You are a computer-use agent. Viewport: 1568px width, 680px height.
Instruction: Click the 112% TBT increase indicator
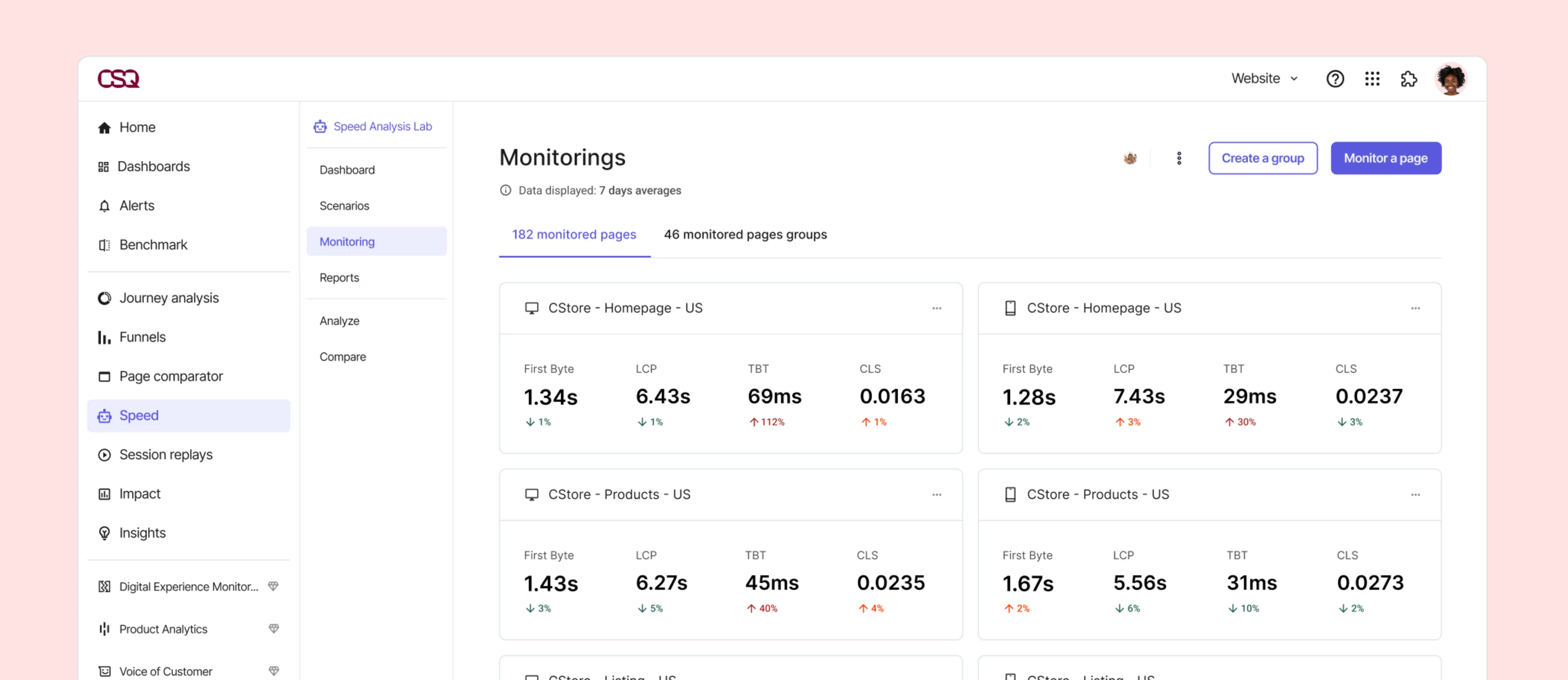tap(766, 422)
